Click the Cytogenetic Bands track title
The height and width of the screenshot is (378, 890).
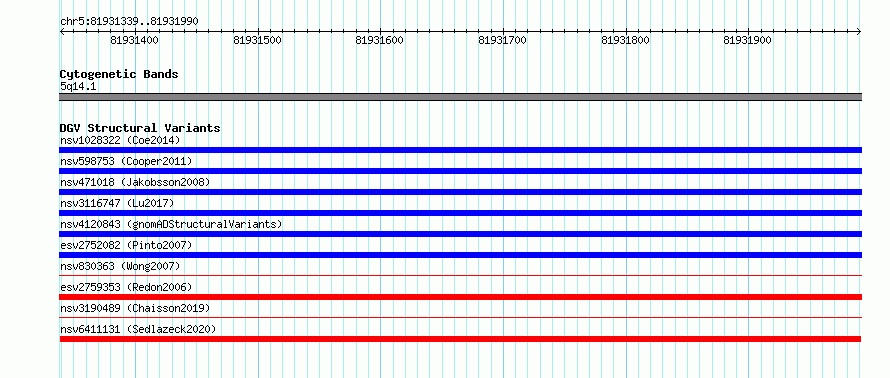click(x=119, y=74)
